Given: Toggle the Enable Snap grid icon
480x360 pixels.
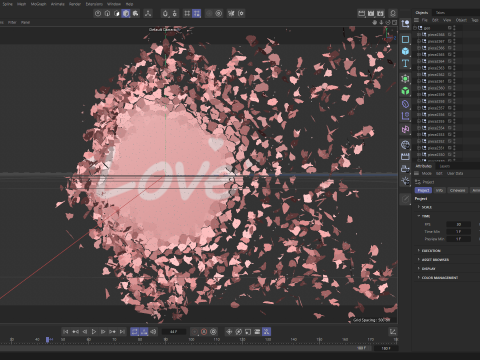Looking at the screenshot, I should [187, 13].
